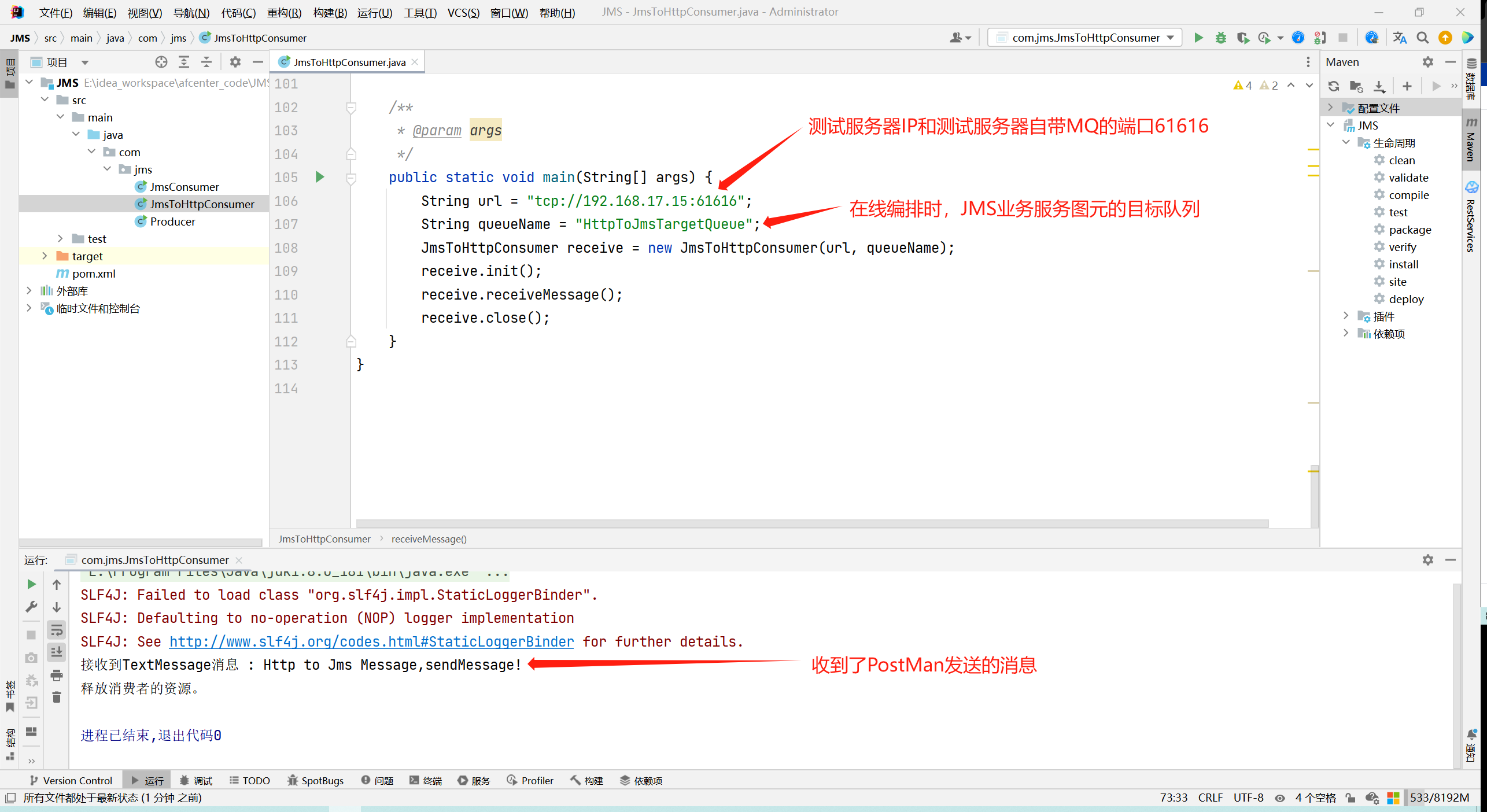Image resolution: width=1487 pixels, height=812 pixels.
Task: Reload all Maven projects icon
Action: (1334, 86)
